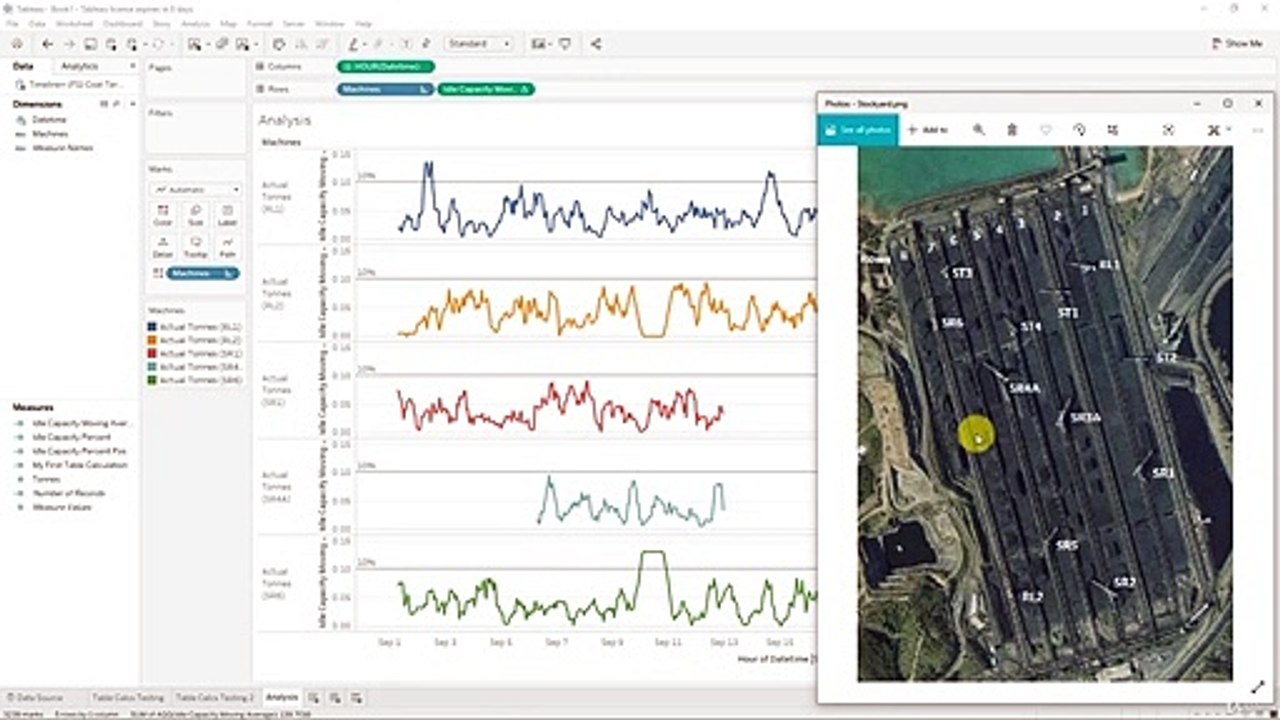Screen dimensions: 1280x720
Task: Switch to the Analytics pane tab
Action: point(80,66)
